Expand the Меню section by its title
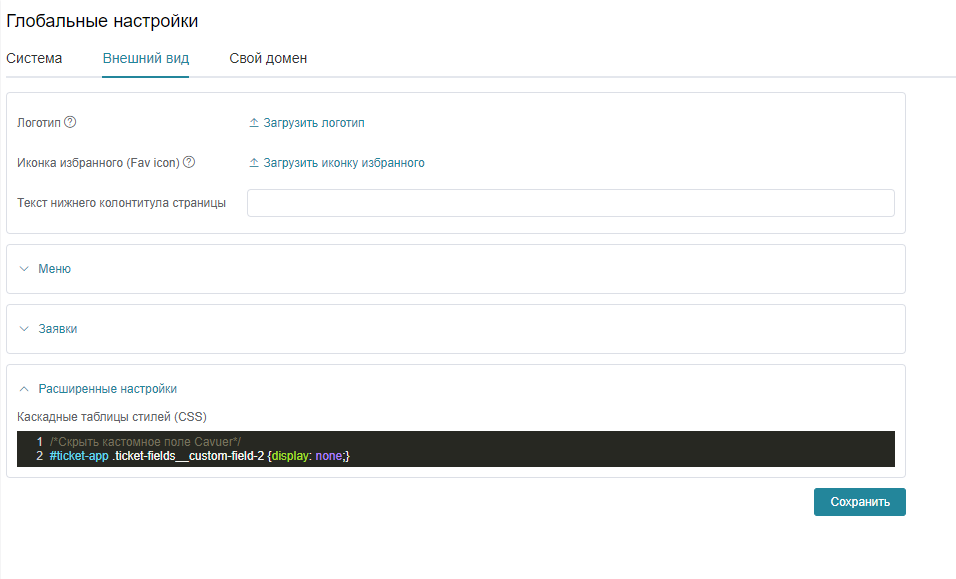The image size is (956, 579). tap(54, 269)
